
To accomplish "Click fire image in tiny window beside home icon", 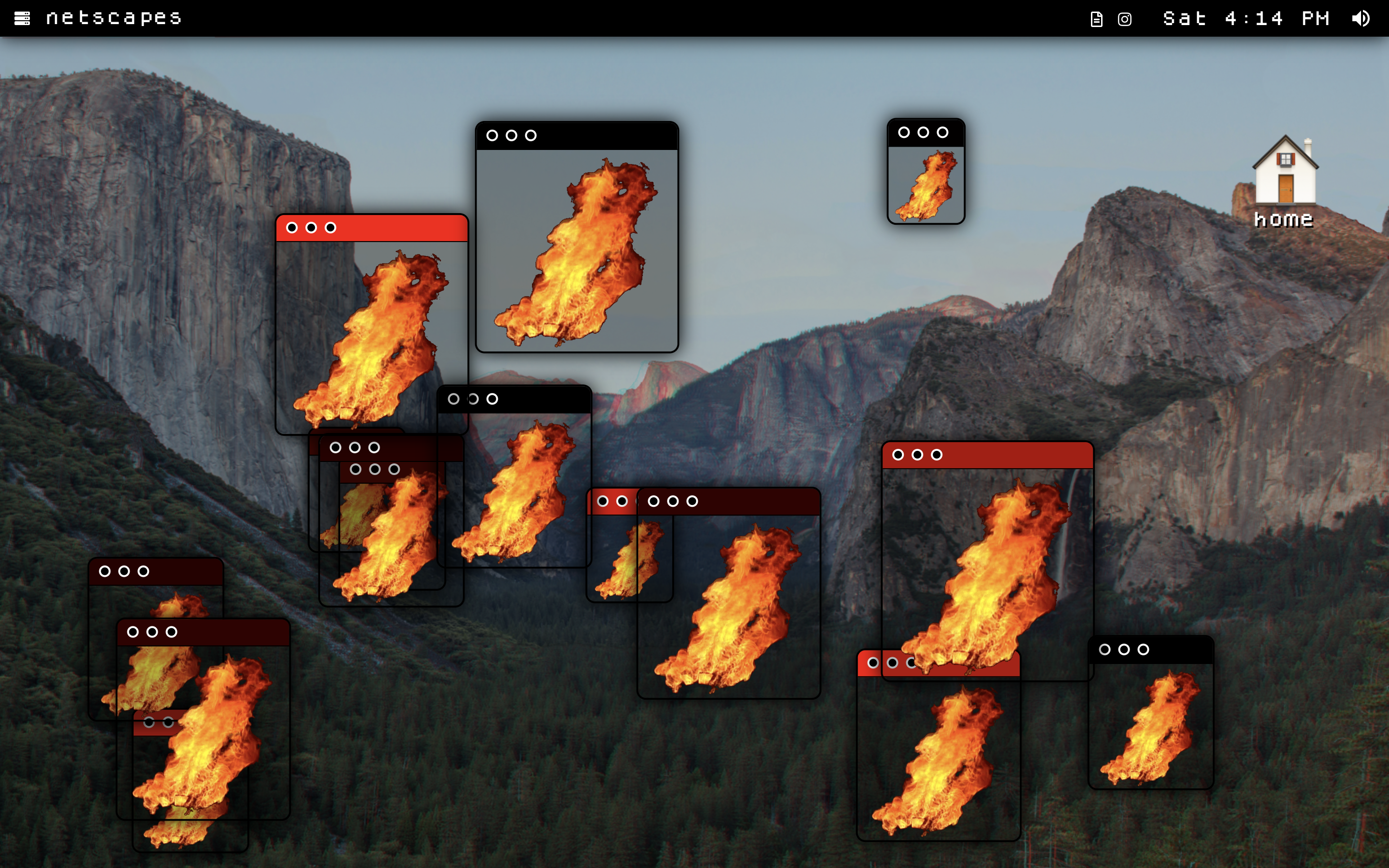I will [x=927, y=186].
